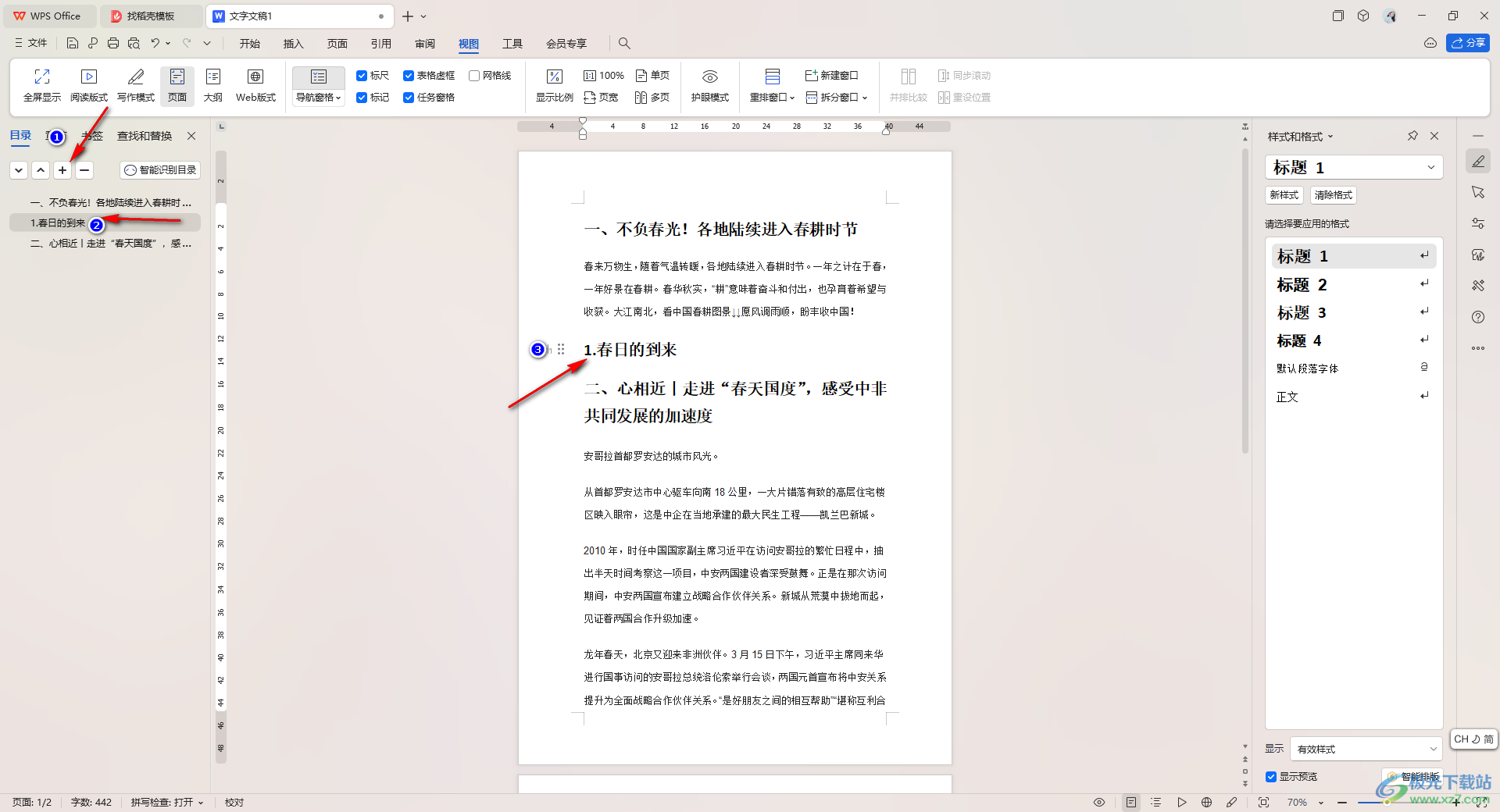Image resolution: width=1500 pixels, height=812 pixels.
Task: Switch to full screen display view
Action: click(x=41, y=85)
